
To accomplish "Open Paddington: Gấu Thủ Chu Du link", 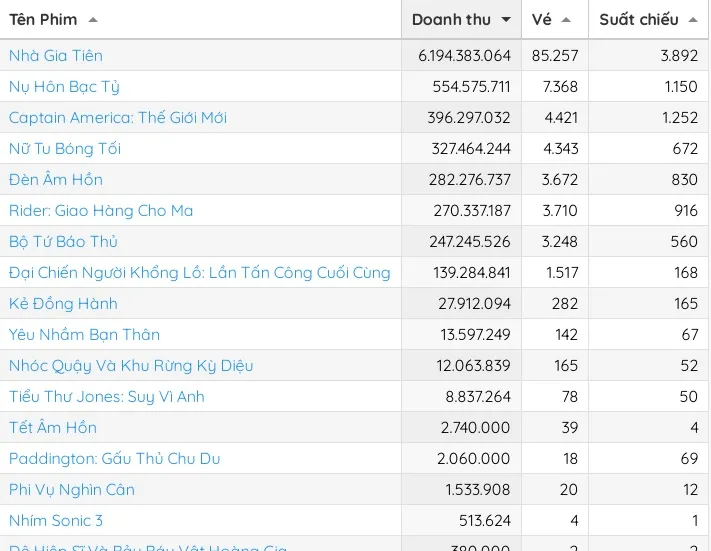I will click(x=115, y=459).
